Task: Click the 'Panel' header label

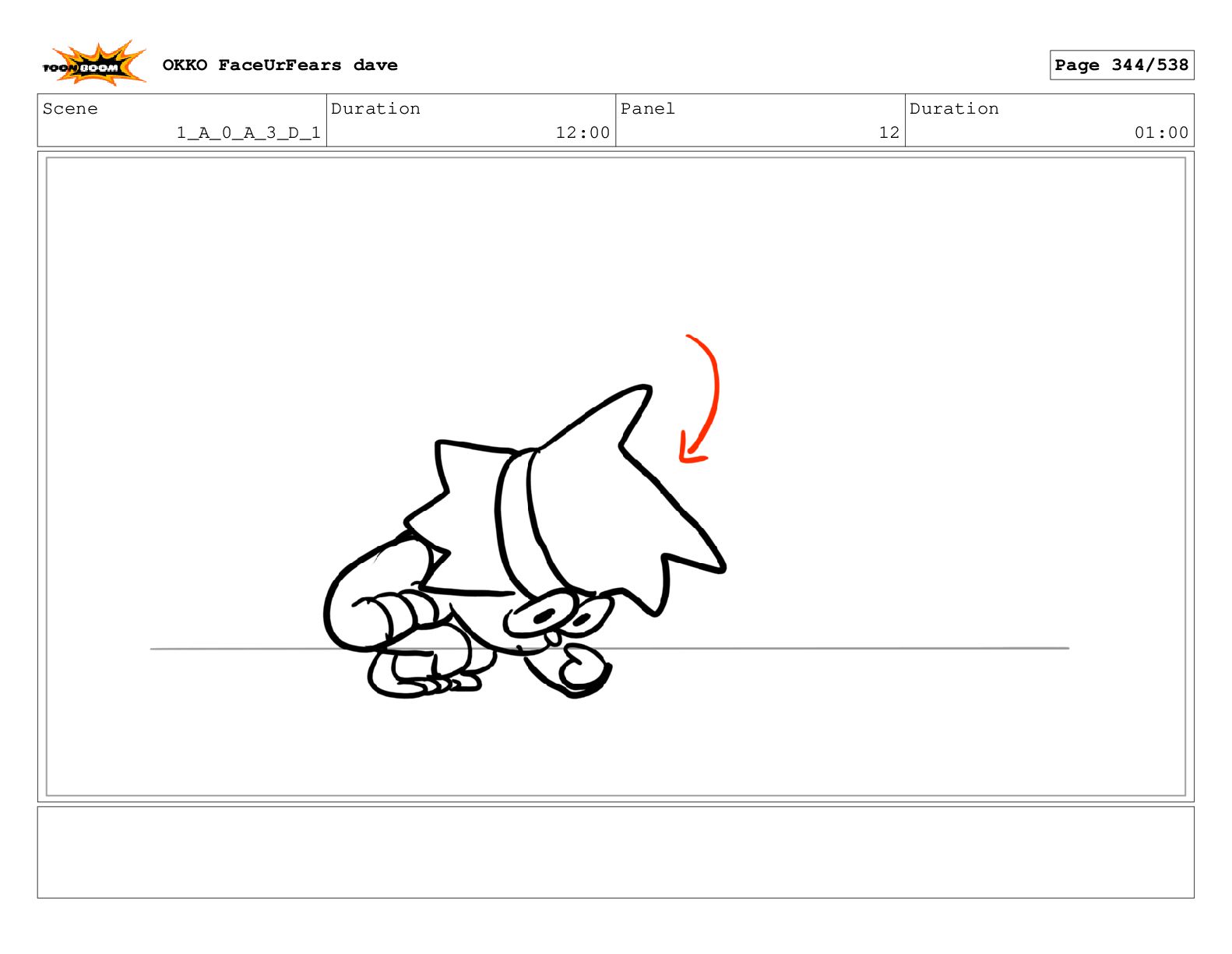Action: 647,109
